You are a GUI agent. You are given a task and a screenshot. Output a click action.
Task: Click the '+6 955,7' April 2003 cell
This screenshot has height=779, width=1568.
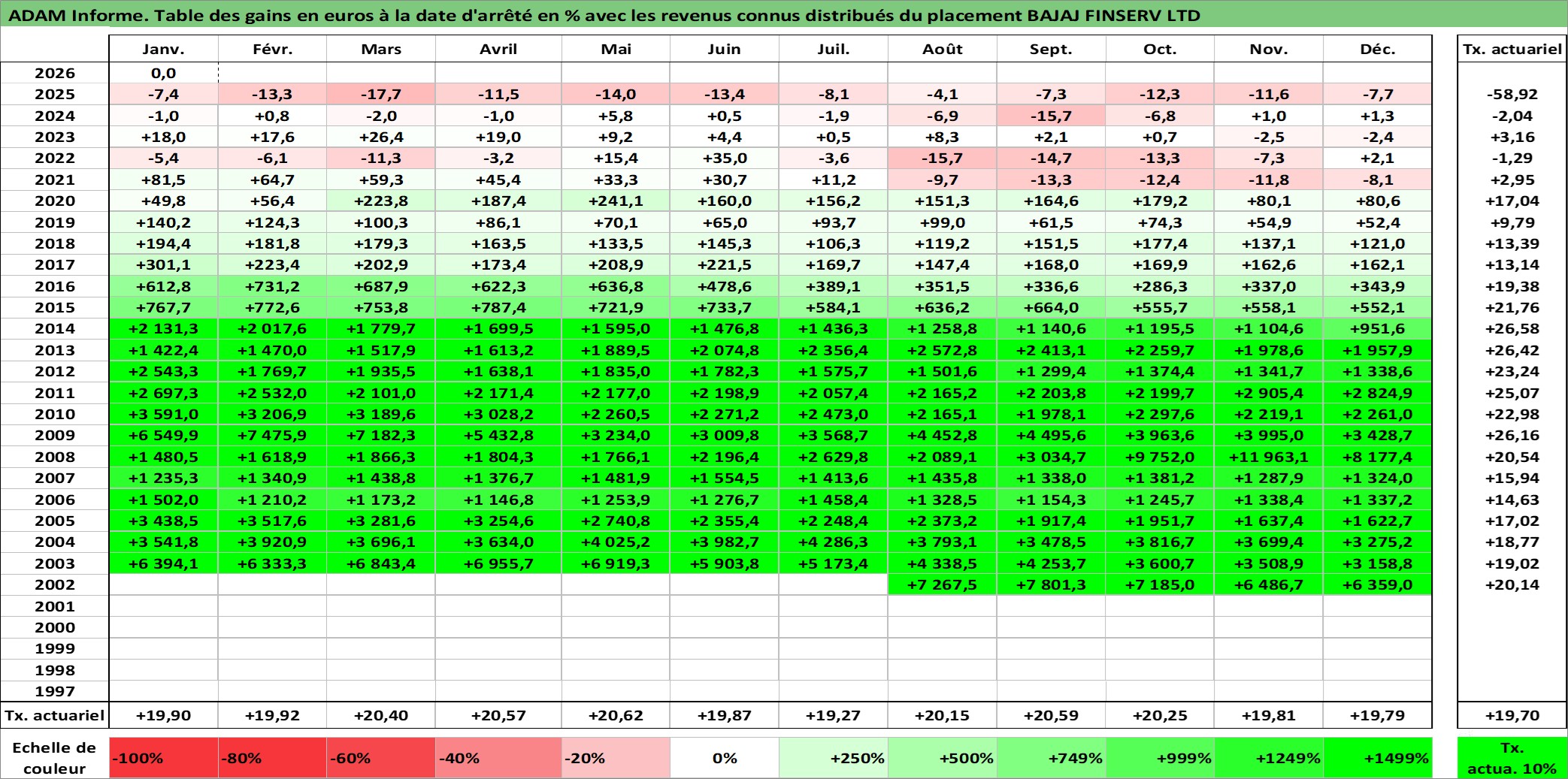[498, 563]
